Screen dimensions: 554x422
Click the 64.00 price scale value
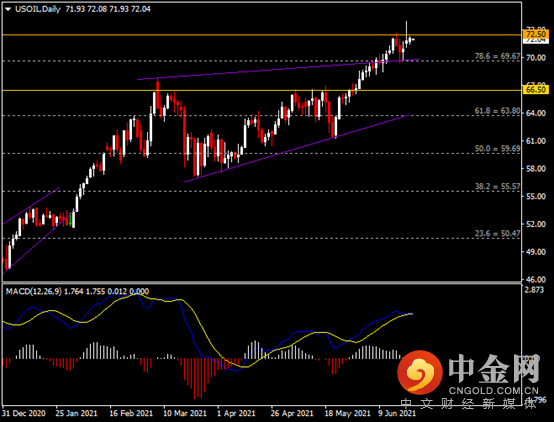click(536, 113)
